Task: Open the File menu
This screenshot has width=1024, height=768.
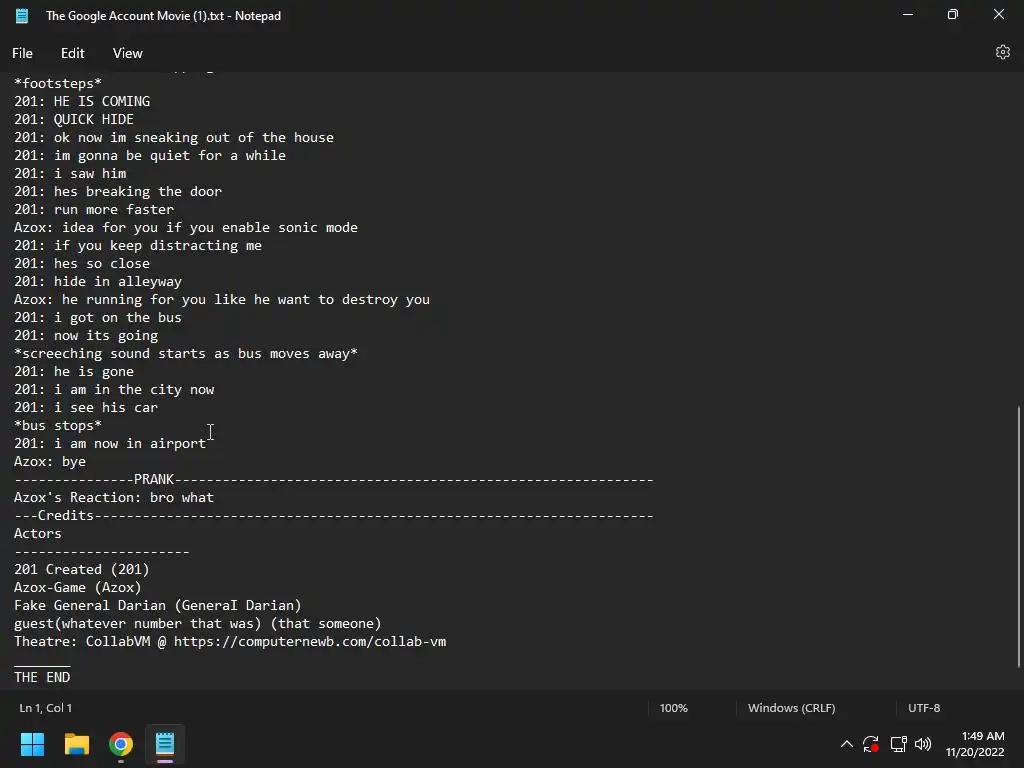Action: [x=22, y=54]
